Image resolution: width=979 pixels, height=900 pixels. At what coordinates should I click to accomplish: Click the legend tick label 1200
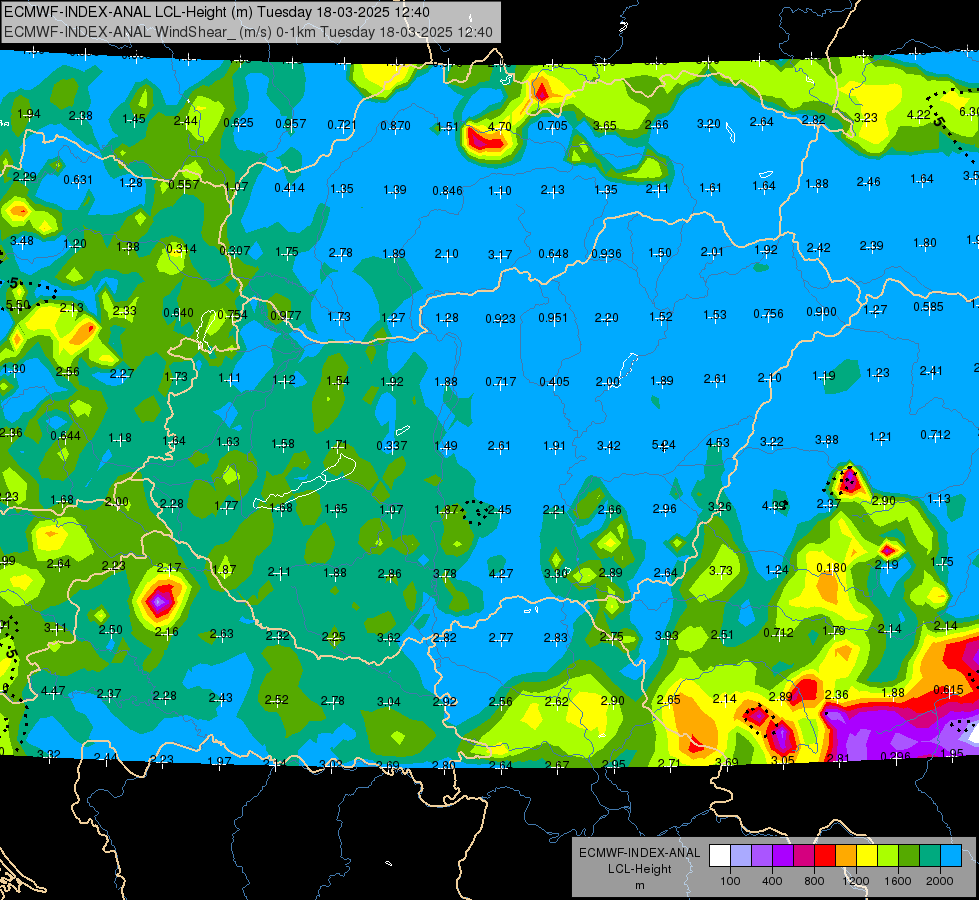pyautogui.click(x=855, y=881)
